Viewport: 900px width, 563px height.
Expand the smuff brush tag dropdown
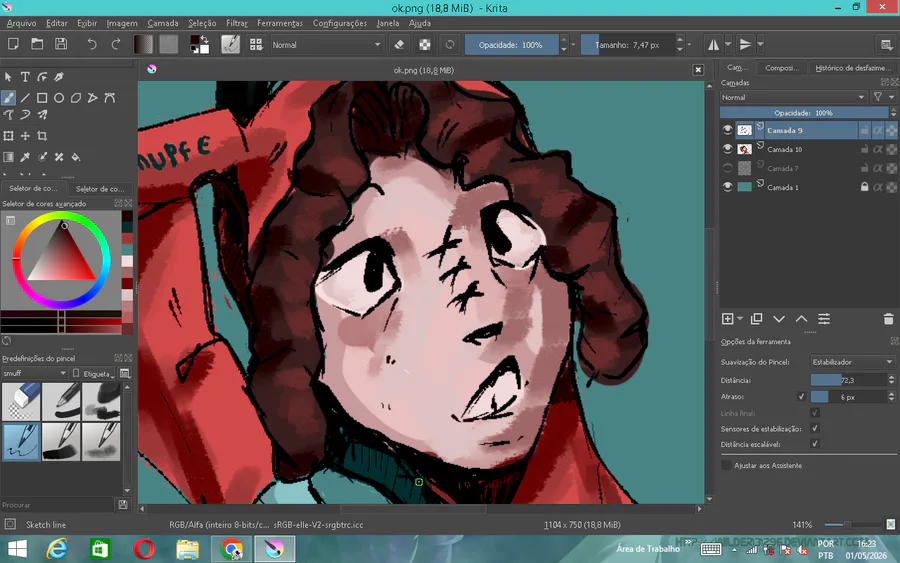pyautogui.click(x=34, y=373)
